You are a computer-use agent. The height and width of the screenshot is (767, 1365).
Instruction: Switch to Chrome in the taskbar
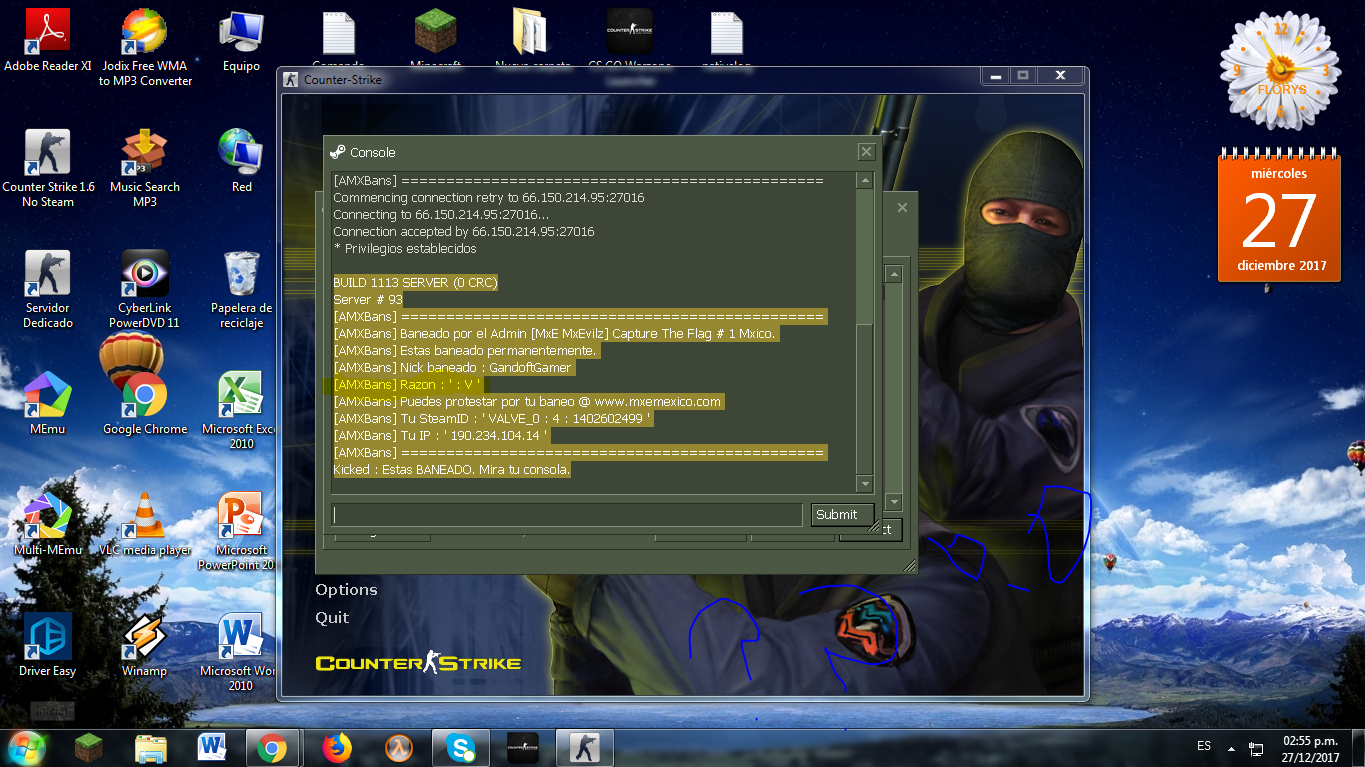click(273, 748)
